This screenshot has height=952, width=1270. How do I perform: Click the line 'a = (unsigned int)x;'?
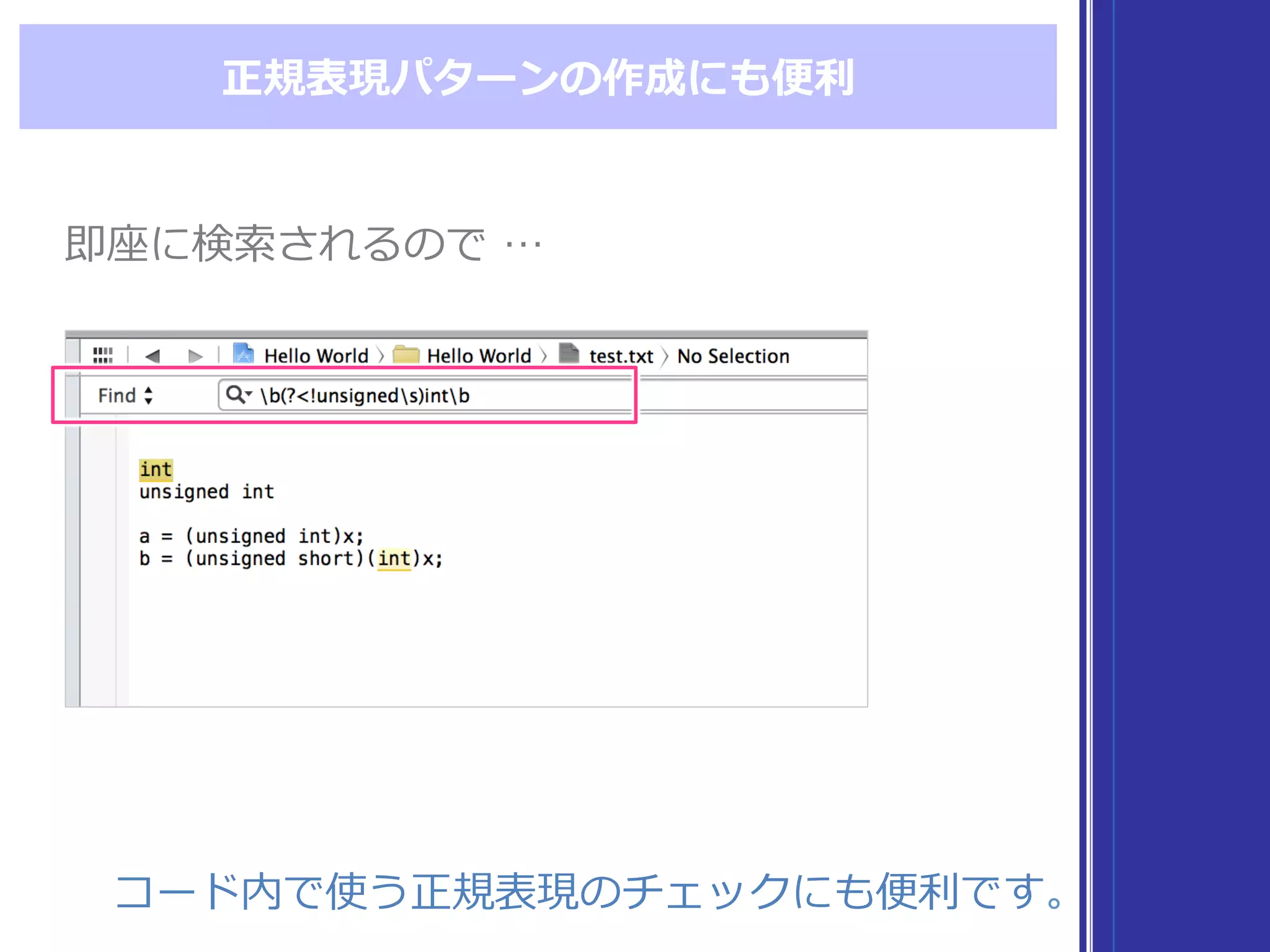pos(251,536)
